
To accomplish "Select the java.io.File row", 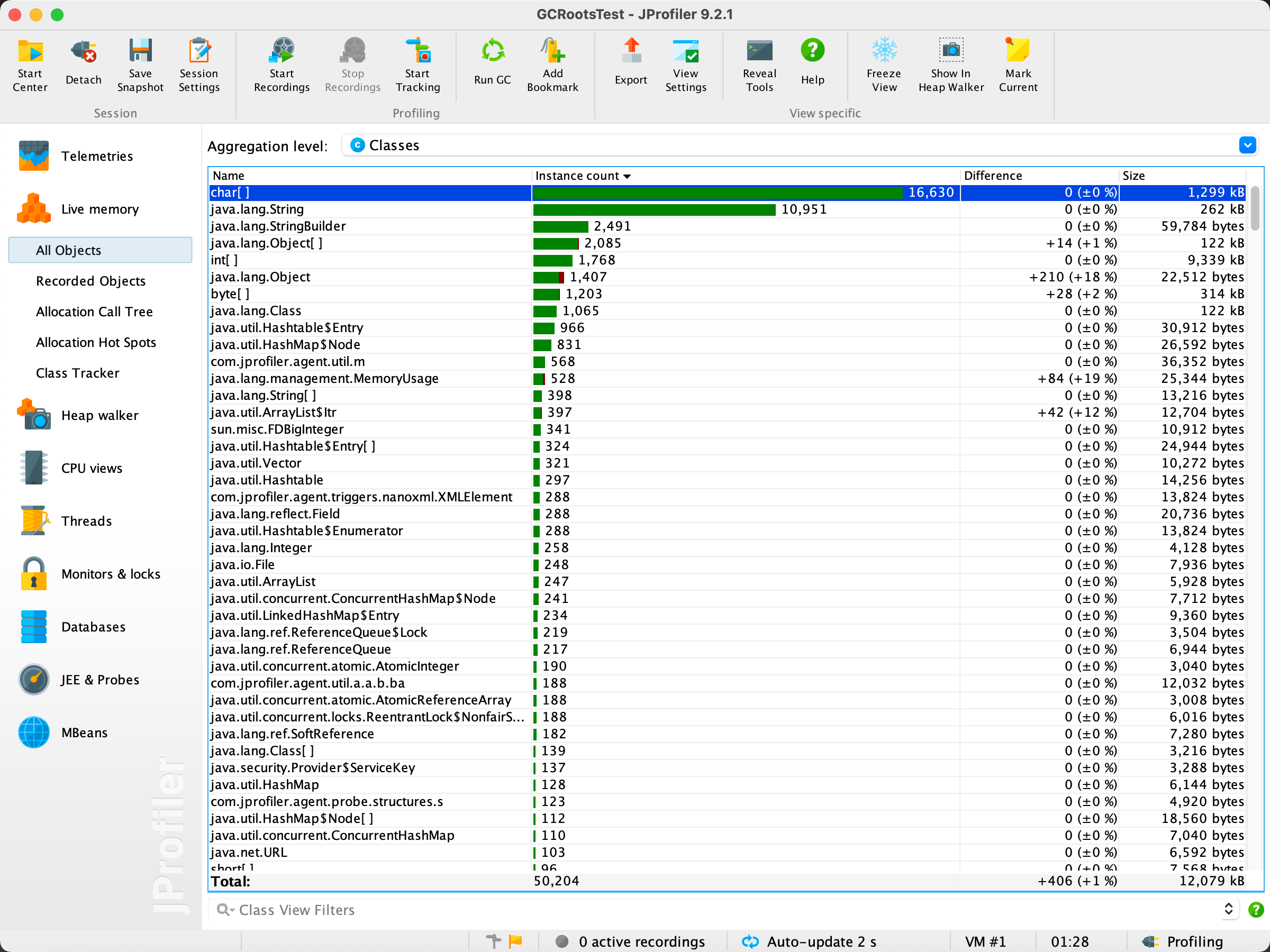I will click(x=727, y=565).
